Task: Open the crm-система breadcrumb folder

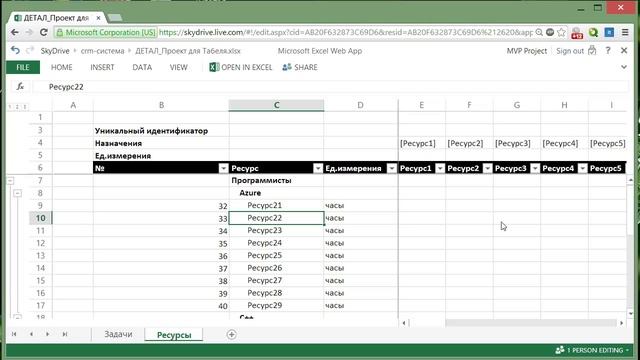Action: coord(102,51)
